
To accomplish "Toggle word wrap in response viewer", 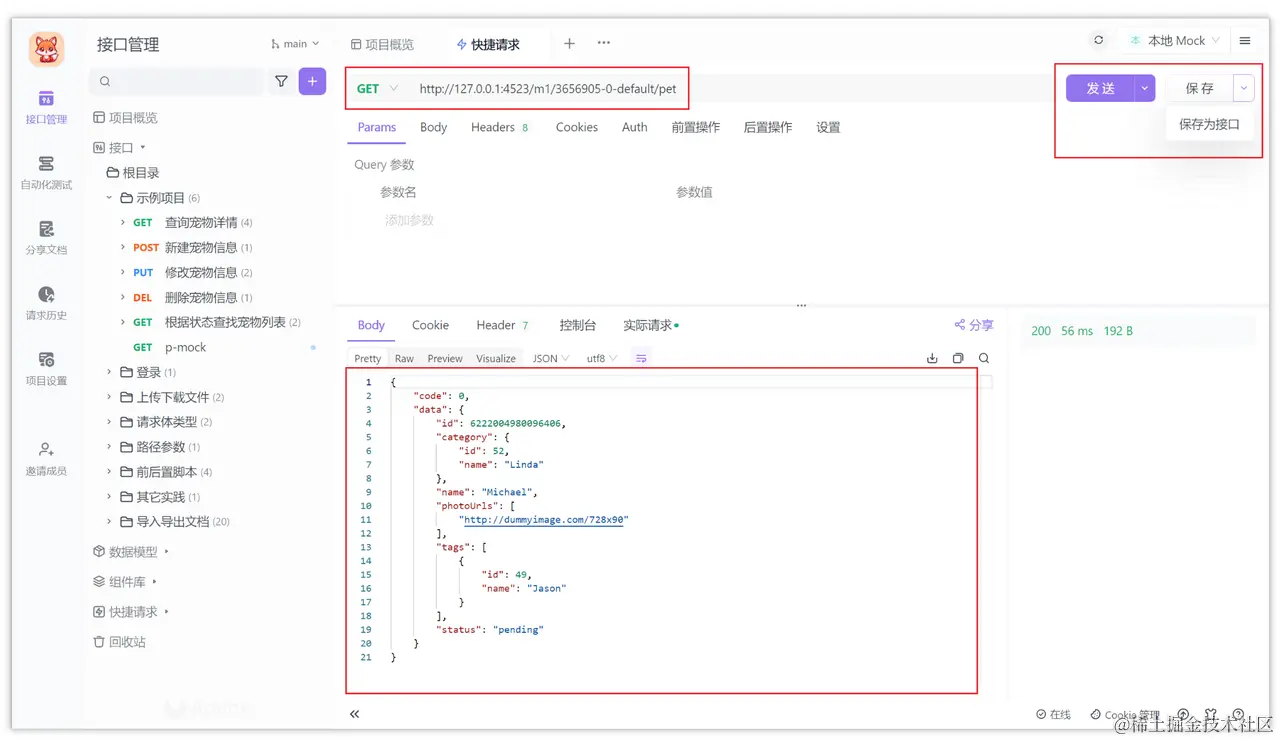I will point(642,358).
